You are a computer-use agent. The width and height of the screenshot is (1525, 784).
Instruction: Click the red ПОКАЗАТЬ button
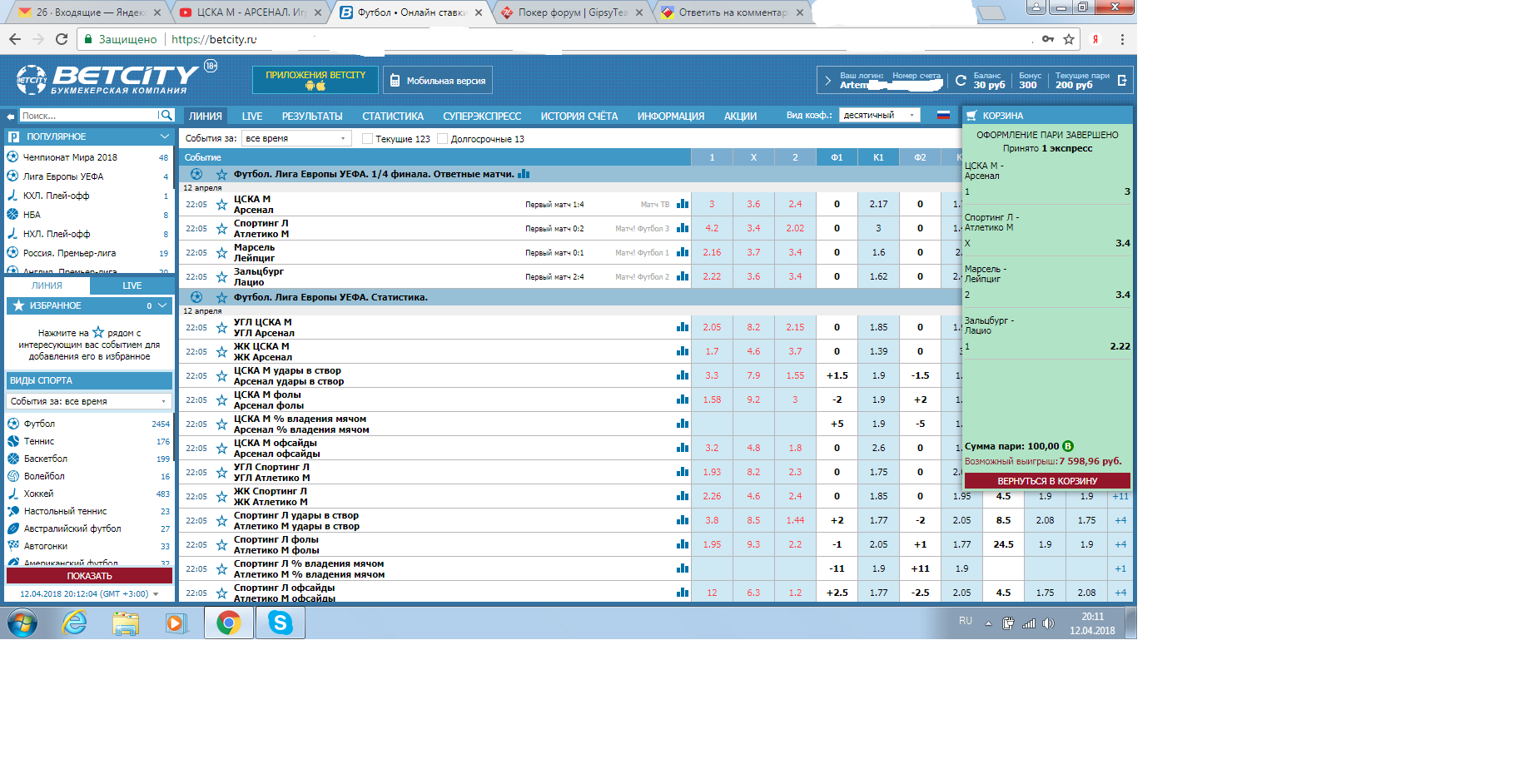point(89,576)
